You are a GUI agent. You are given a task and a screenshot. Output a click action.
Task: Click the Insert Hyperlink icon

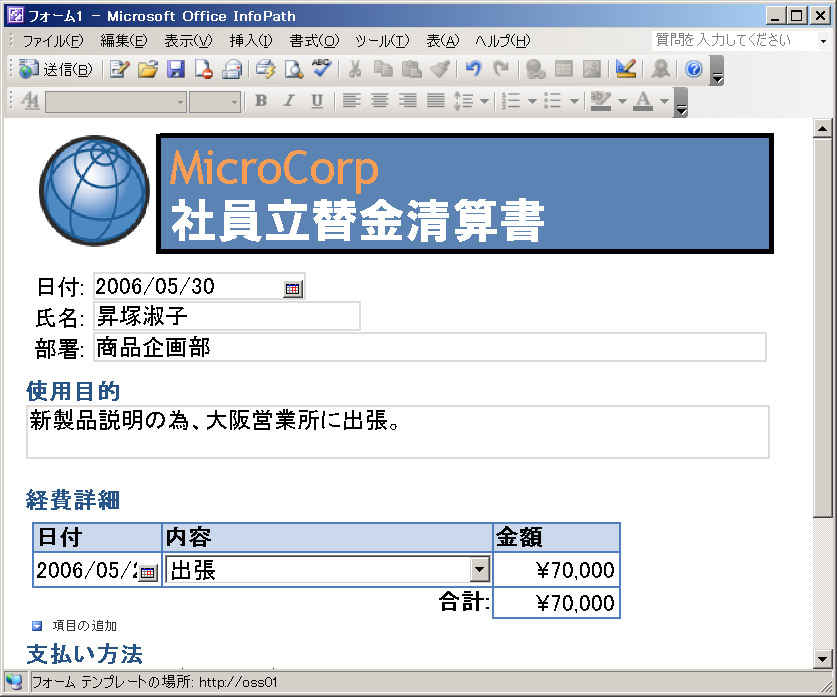point(535,69)
